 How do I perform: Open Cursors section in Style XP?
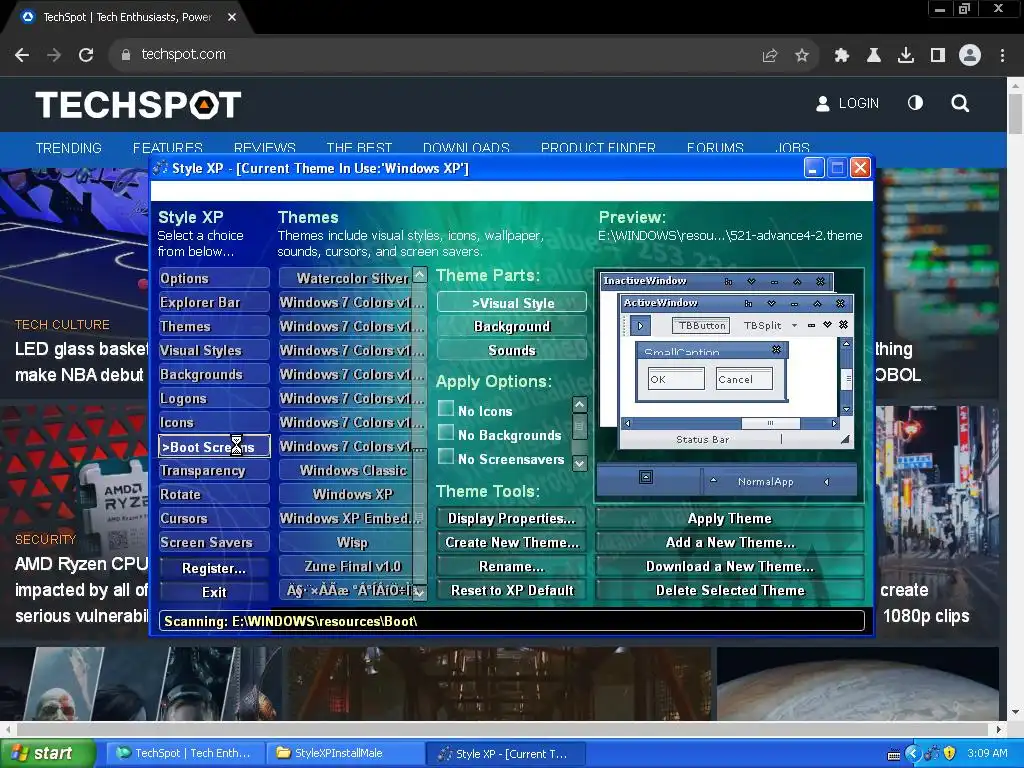pos(214,519)
